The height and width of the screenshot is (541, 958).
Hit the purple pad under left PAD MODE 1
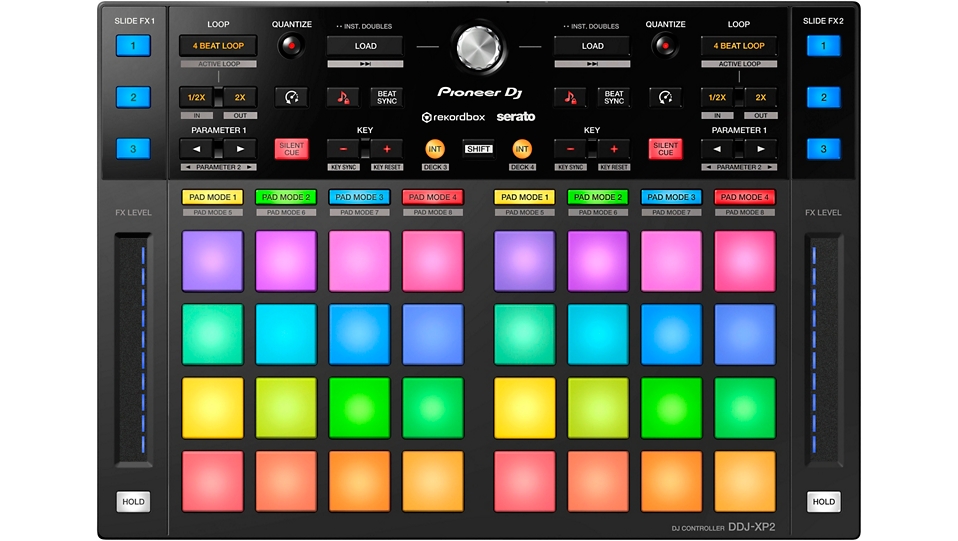213,261
